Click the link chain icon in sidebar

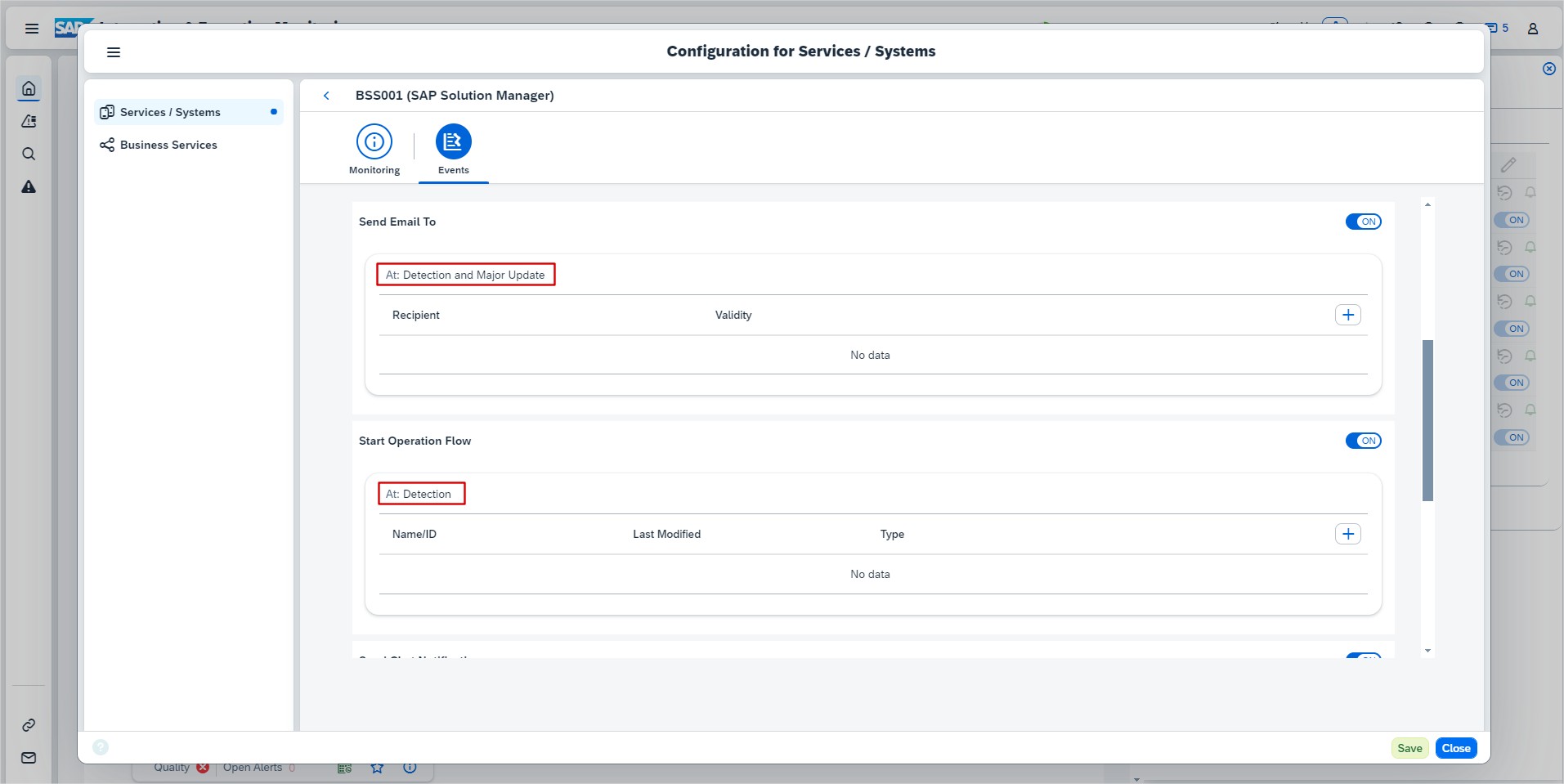29,725
